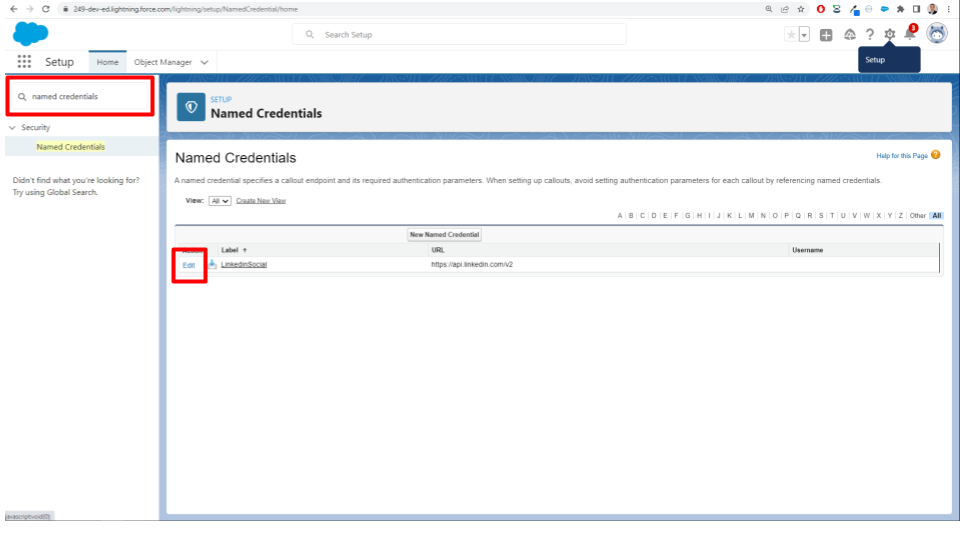This screenshot has width=960, height=540.
Task: Click the magnifier in Quick Find box
Action: pyautogui.click(x=22, y=97)
